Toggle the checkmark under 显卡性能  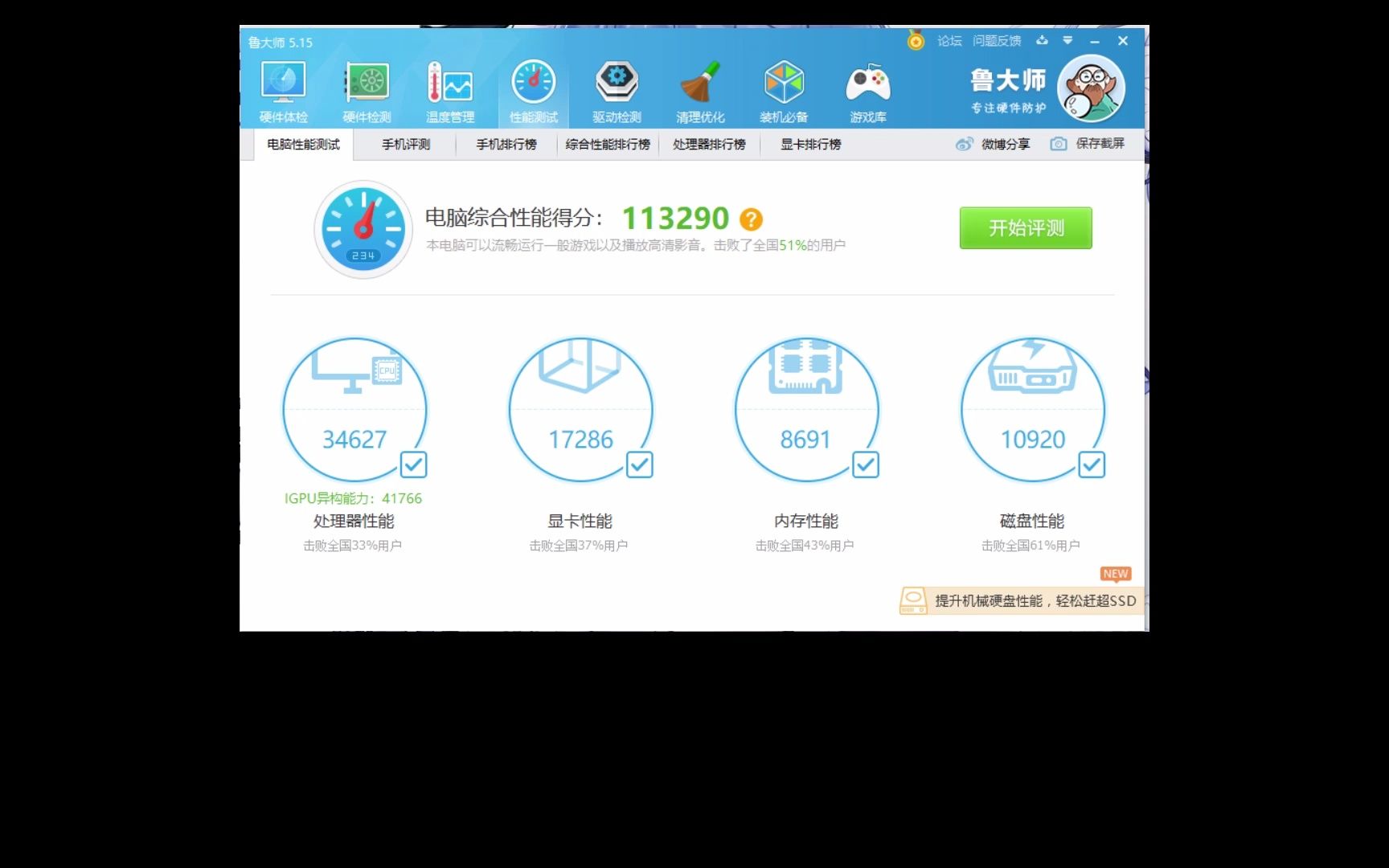point(639,464)
